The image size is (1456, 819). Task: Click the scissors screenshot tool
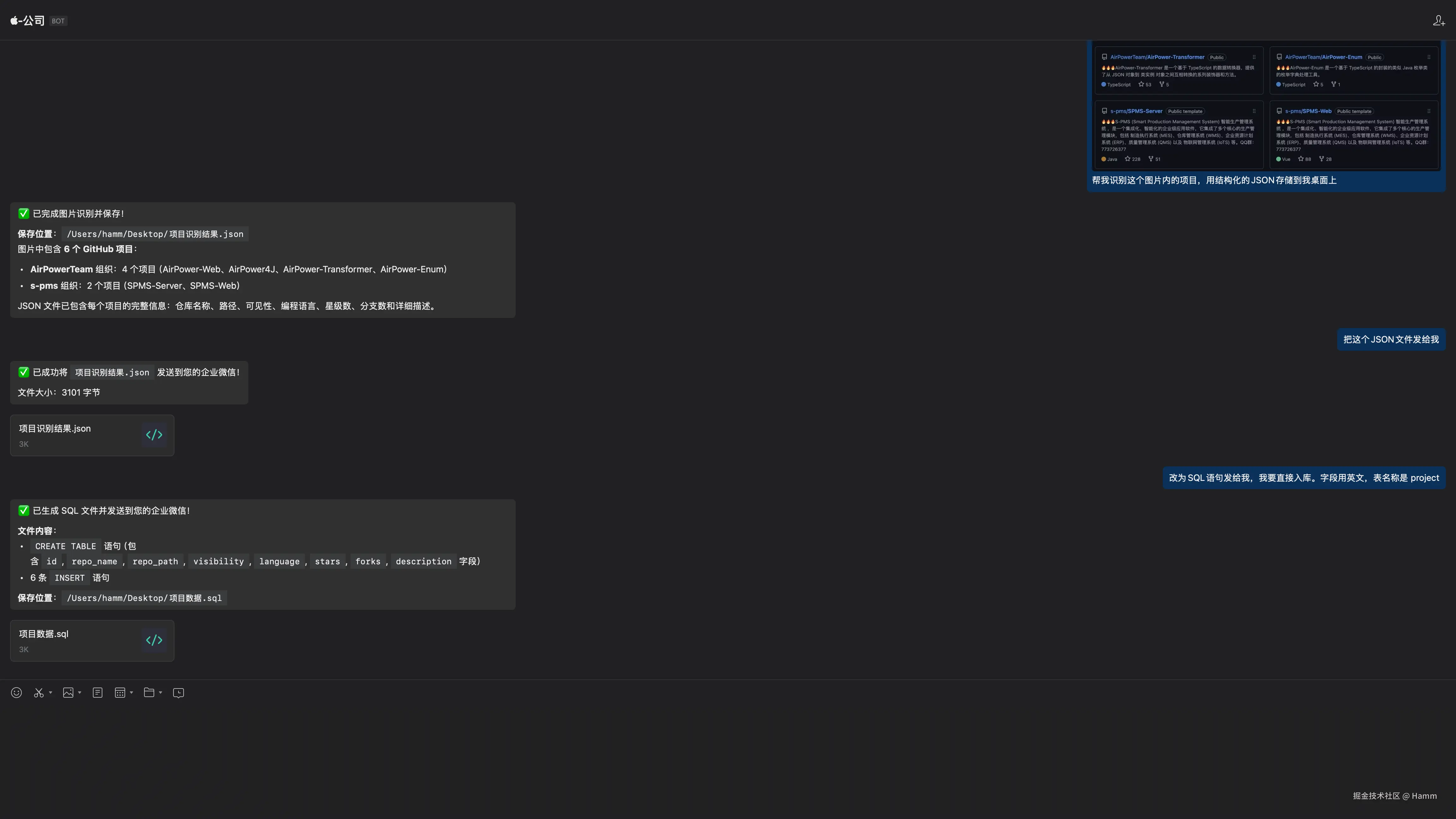(39, 692)
